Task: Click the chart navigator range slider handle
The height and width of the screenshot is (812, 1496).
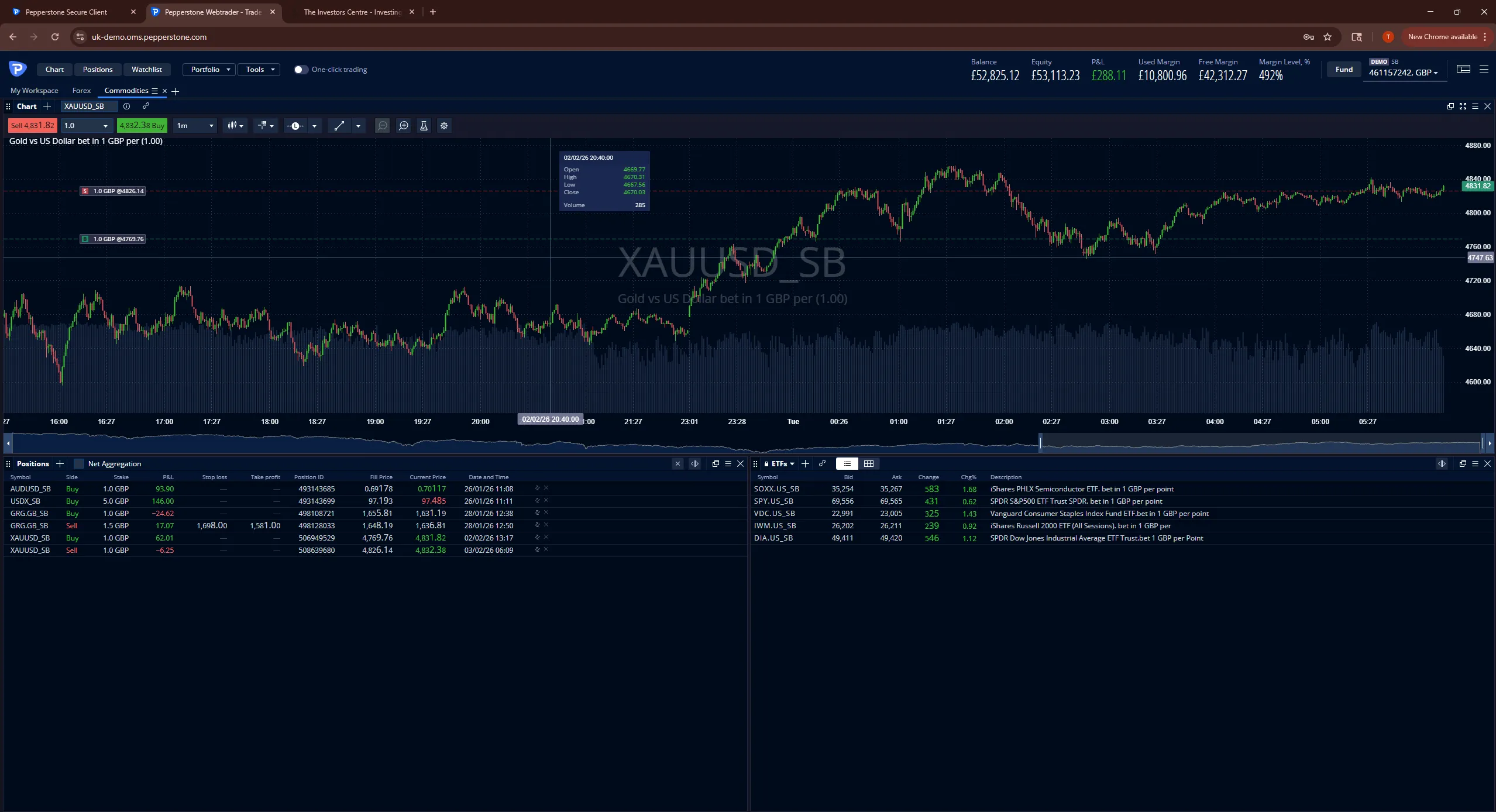Action: (x=1040, y=443)
